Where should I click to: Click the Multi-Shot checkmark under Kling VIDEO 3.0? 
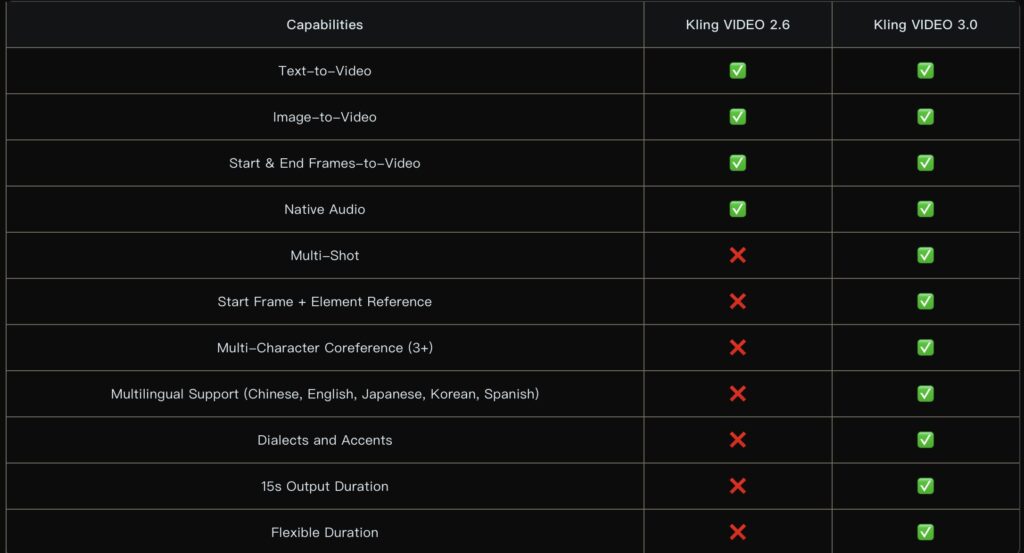[925, 255]
